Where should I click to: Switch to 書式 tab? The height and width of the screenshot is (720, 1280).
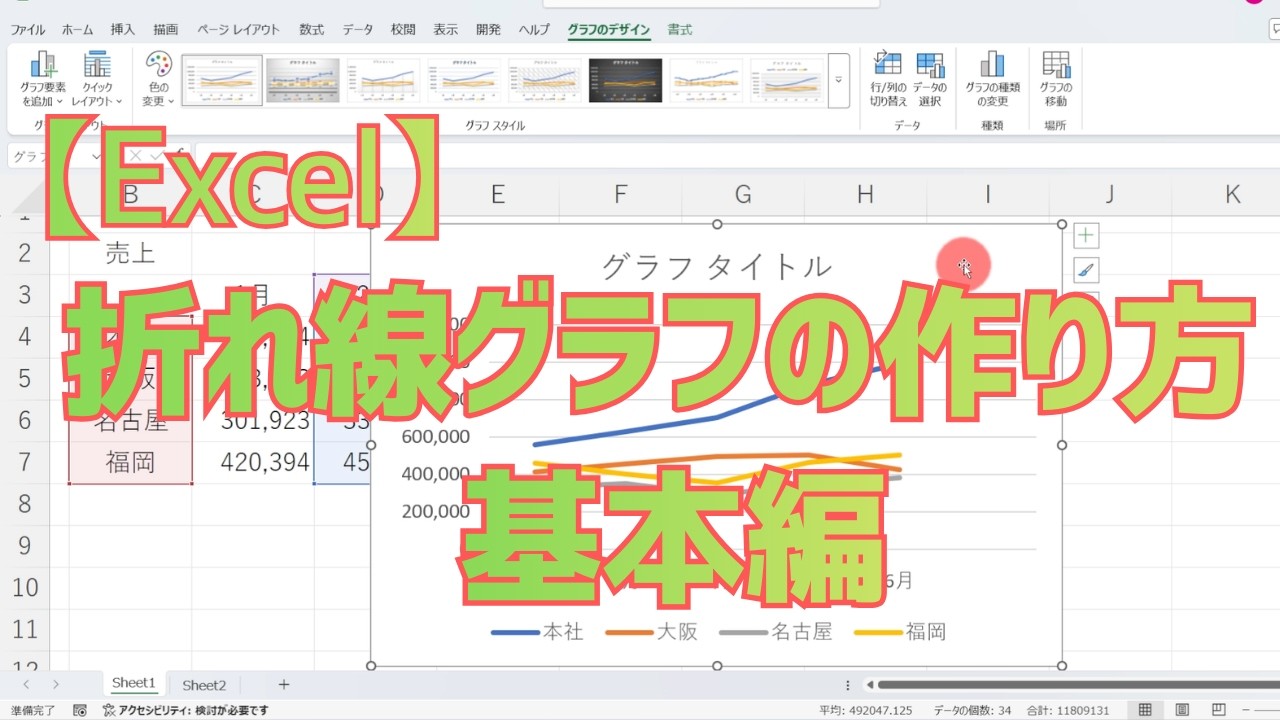coord(680,30)
